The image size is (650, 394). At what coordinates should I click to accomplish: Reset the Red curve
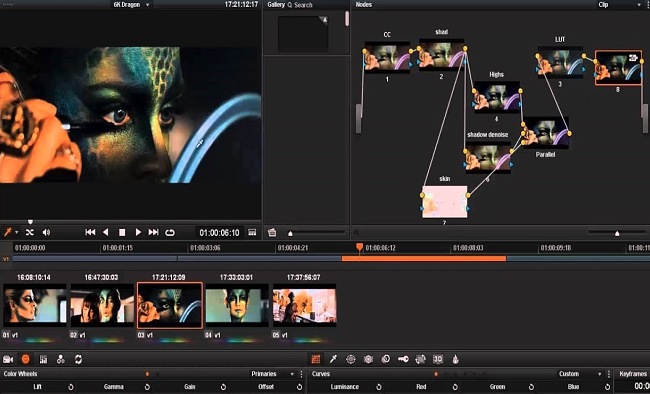click(x=455, y=387)
